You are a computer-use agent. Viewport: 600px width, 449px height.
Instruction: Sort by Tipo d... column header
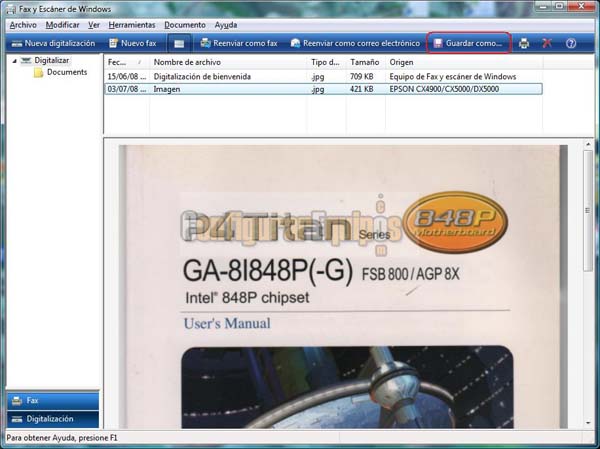click(327, 62)
